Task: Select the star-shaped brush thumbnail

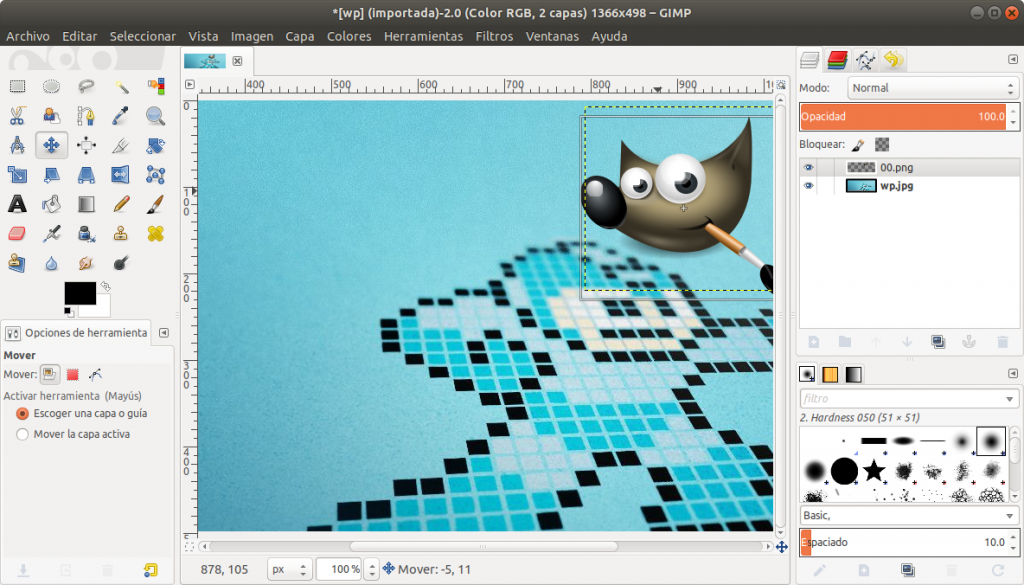Action: coord(873,470)
